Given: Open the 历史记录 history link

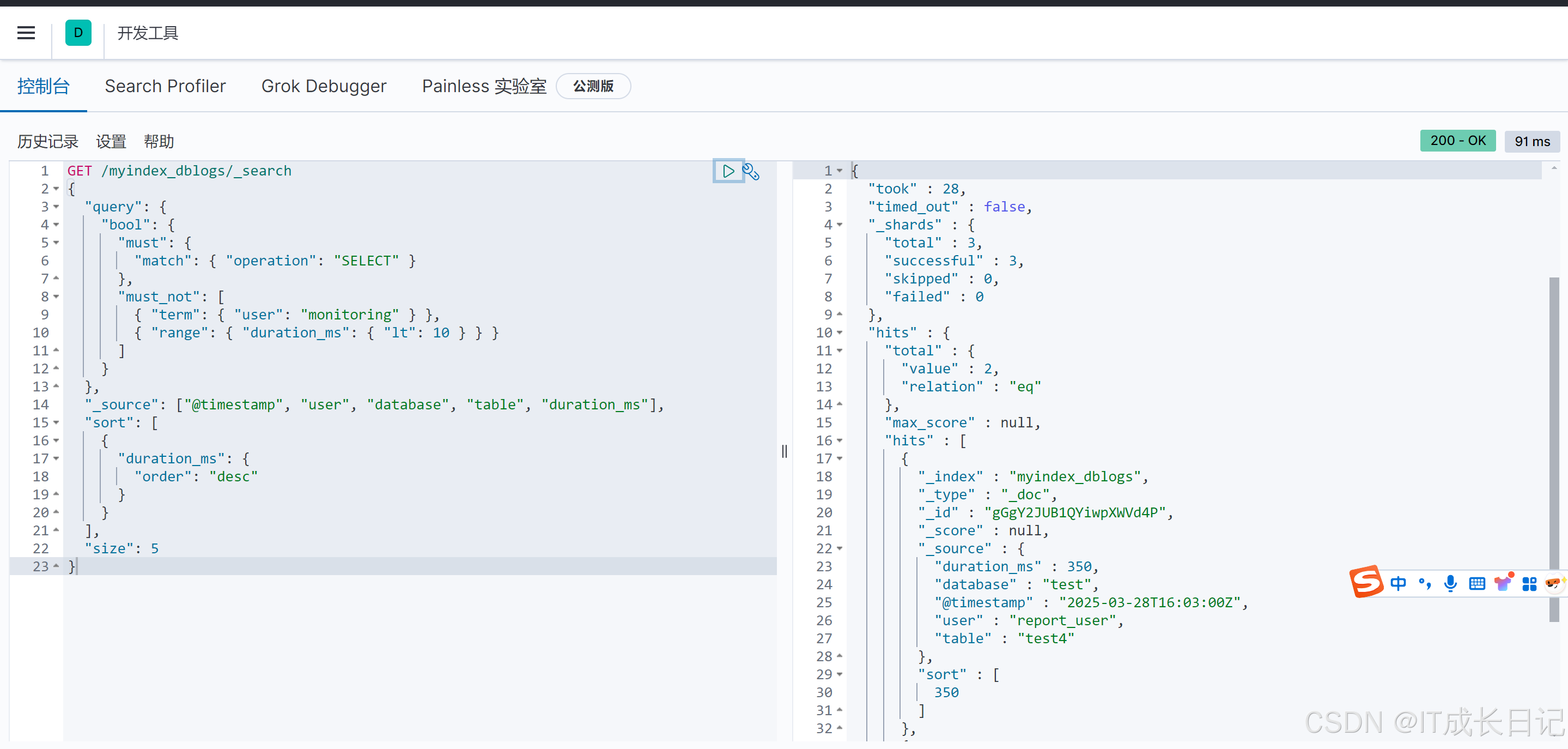Looking at the screenshot, I should click(x=47, y=142).
